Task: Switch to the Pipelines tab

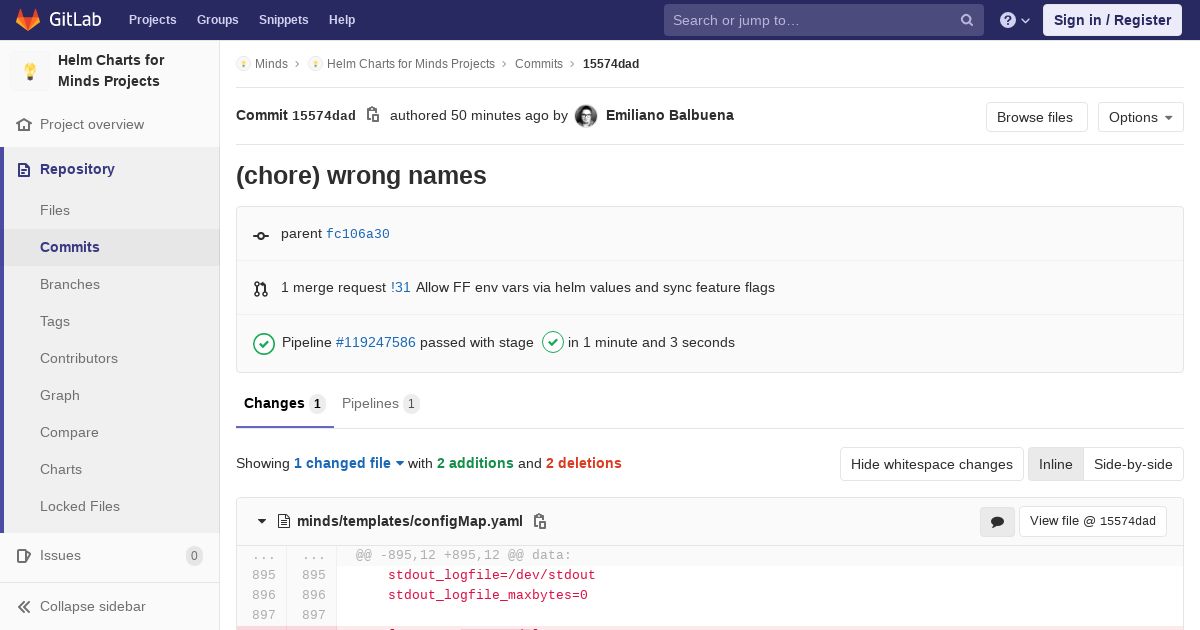Action: tap(380, 404)
